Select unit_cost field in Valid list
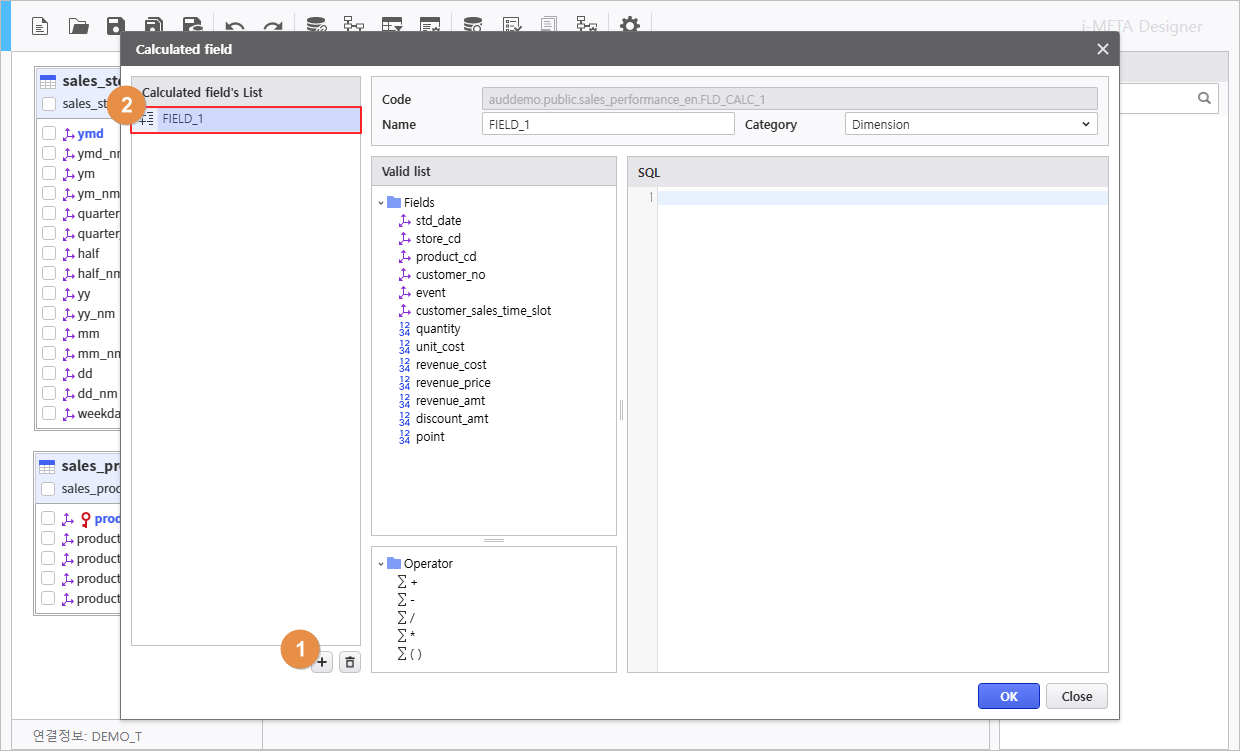 coord(440,346)
